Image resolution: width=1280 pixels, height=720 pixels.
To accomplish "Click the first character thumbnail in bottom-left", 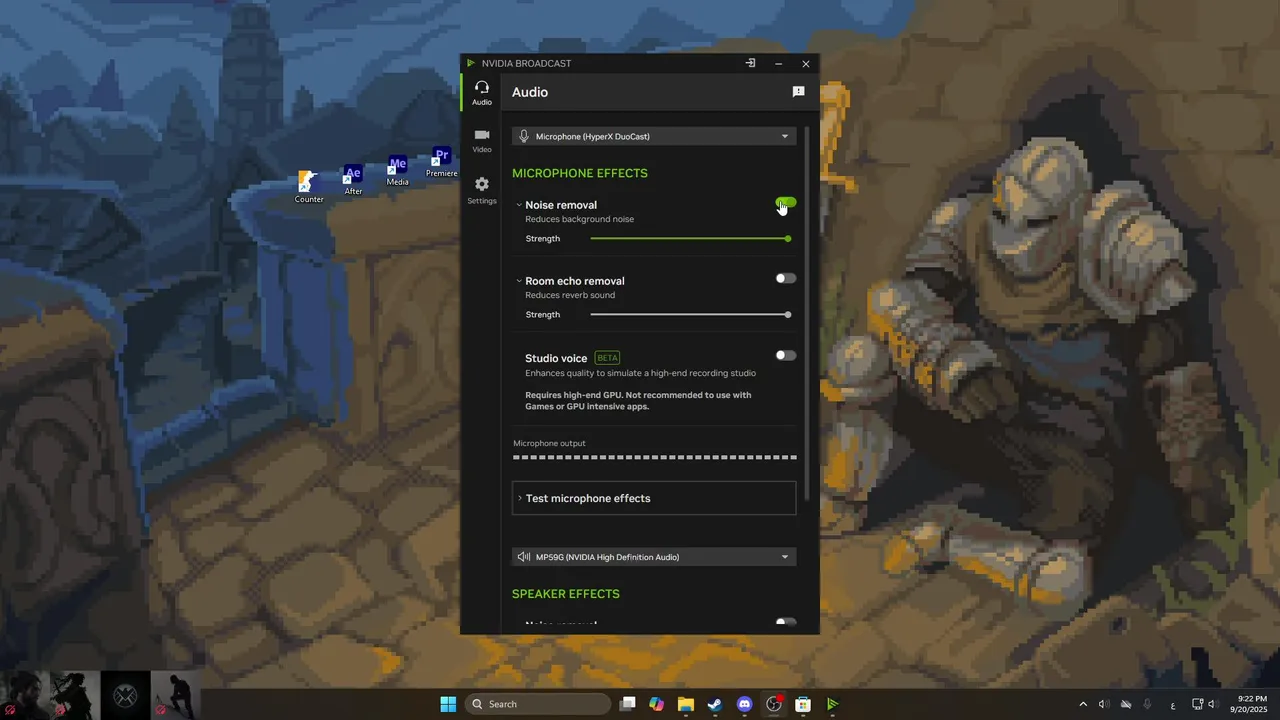I will (25, 695).
